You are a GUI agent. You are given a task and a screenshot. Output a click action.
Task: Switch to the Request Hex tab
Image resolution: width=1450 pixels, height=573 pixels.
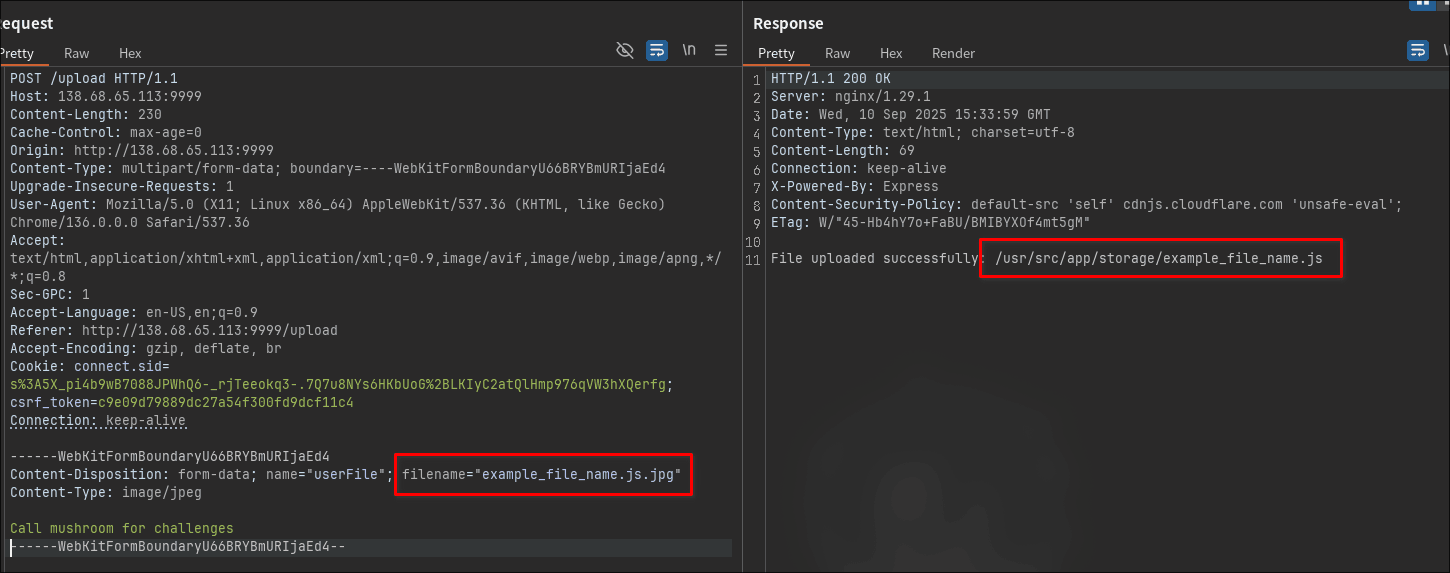(x=130, y=53)
